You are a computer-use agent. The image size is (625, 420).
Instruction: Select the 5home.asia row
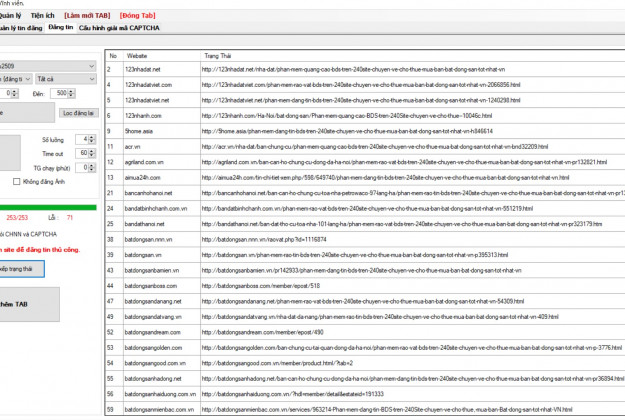(365, 131)
